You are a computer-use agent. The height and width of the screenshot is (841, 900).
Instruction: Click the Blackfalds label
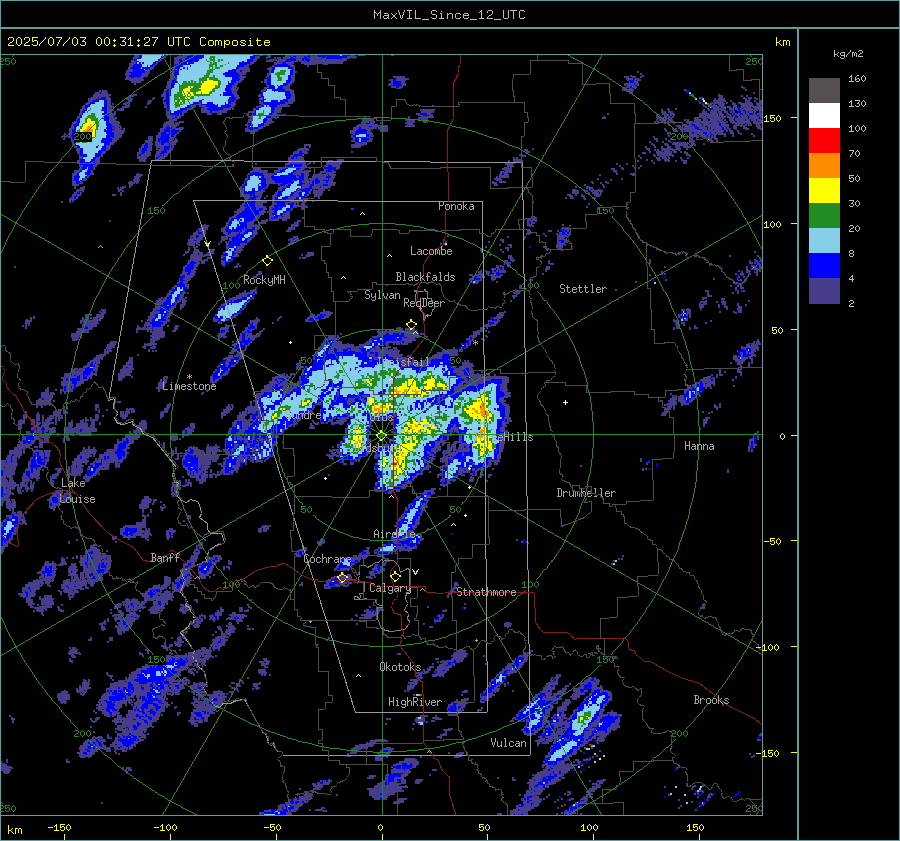(x=425, y=277)
